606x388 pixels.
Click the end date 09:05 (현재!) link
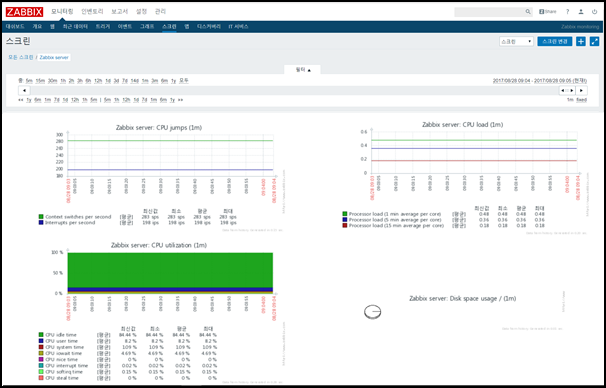click(x=560, y=81)
